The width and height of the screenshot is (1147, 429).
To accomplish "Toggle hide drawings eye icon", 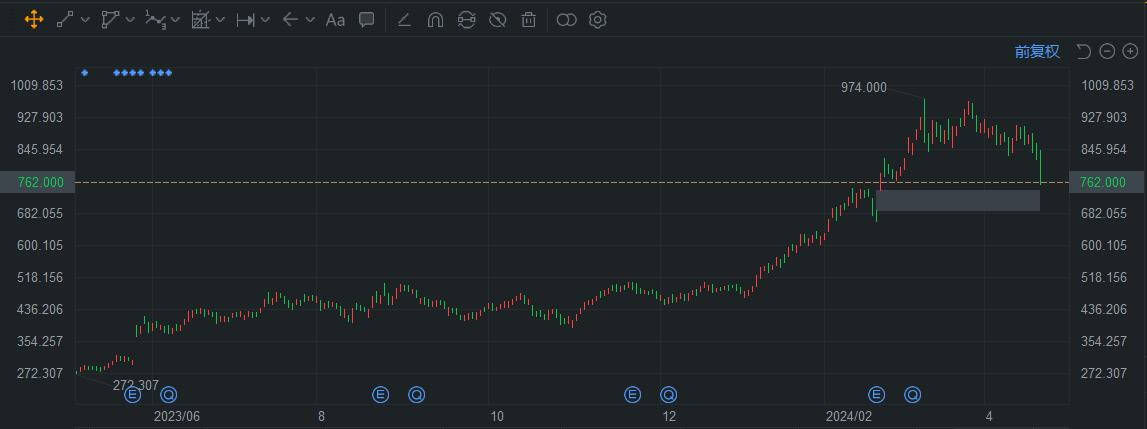I will (x=497, y=19).
